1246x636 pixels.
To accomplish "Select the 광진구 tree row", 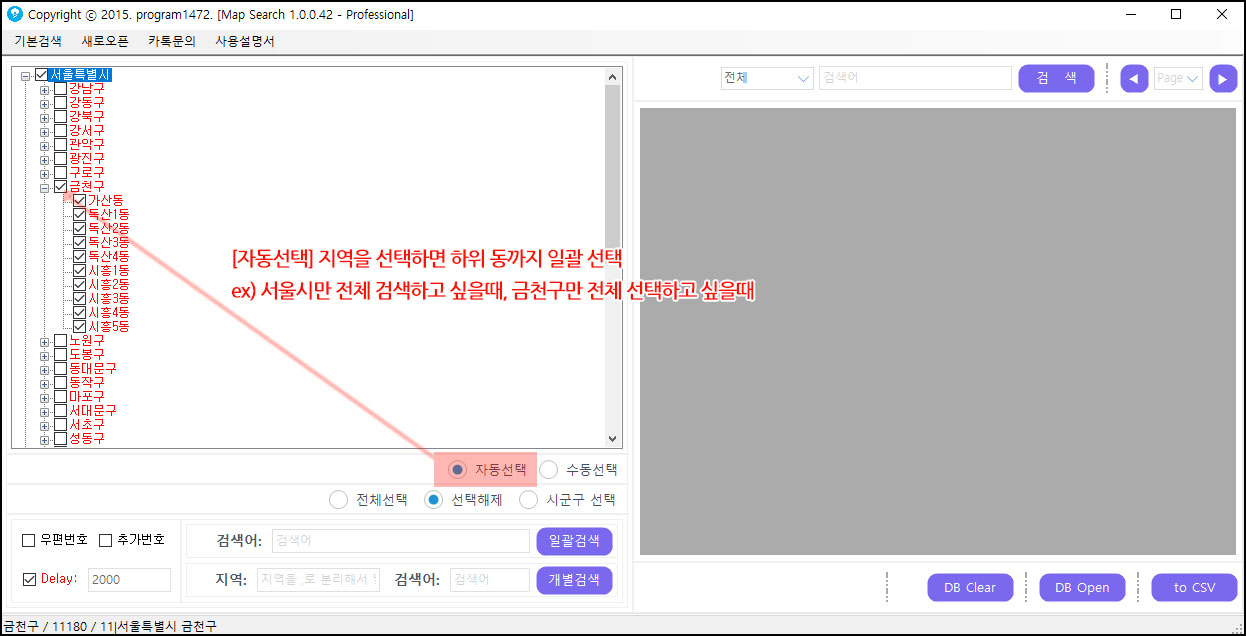I will pos(86,159).
